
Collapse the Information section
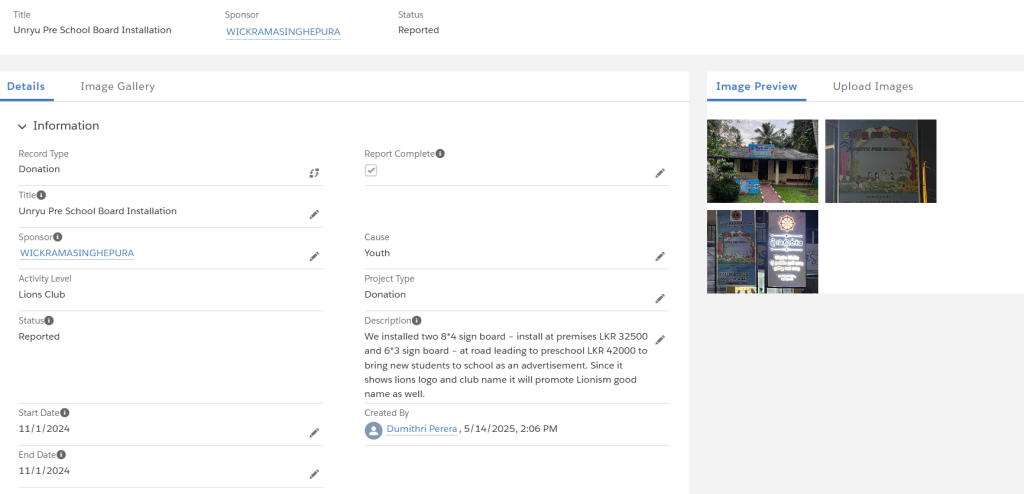tap(22, 126)
